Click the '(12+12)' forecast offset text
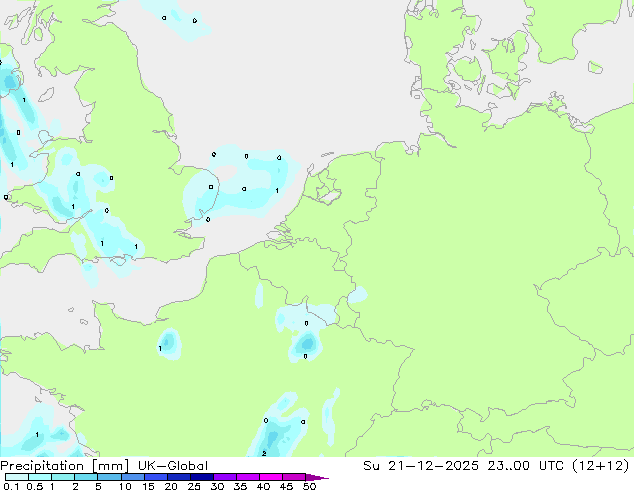This screenshot has height=490, width=634. pos(600,466)
